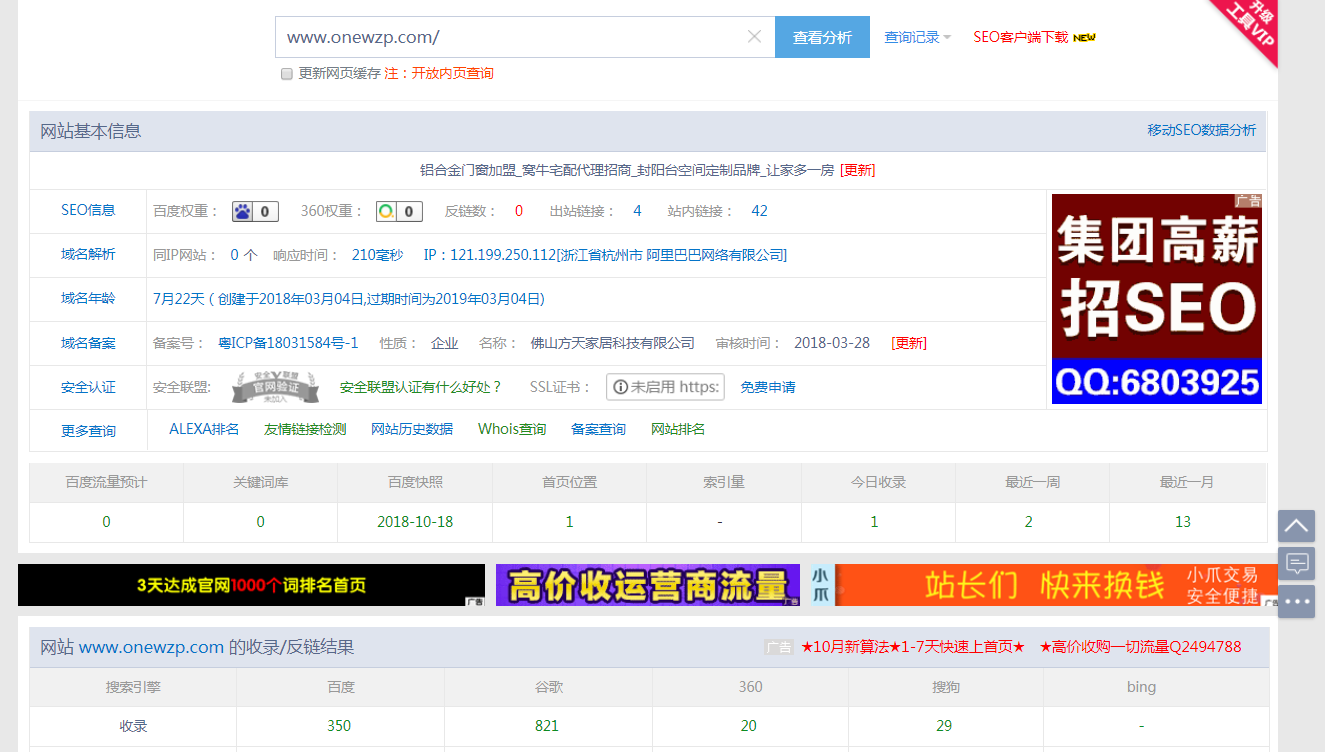Select the Whois查询 link
The height and width of the screenshot is (752, 1325).
512,429
